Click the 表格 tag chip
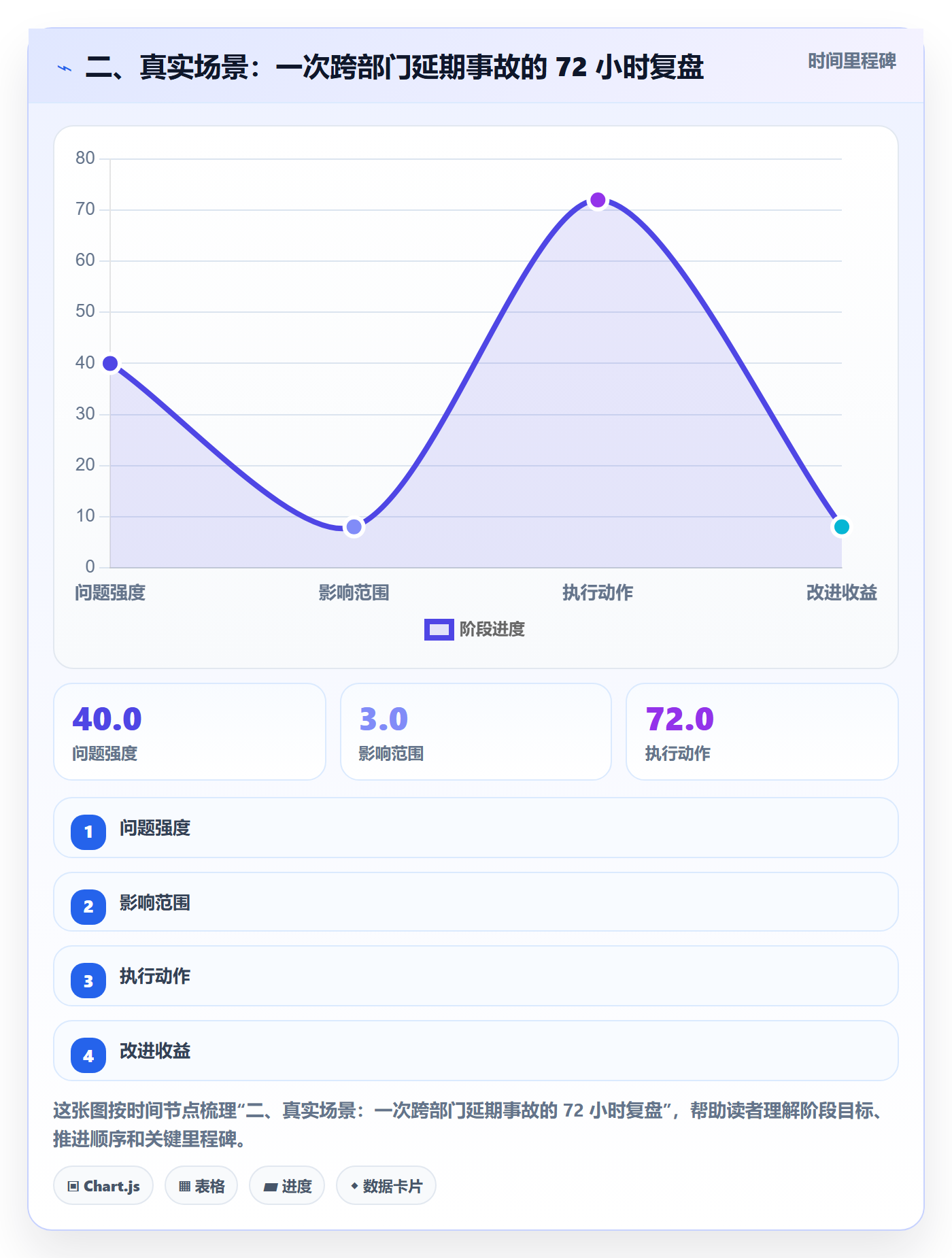 [x=201, y=1185]
